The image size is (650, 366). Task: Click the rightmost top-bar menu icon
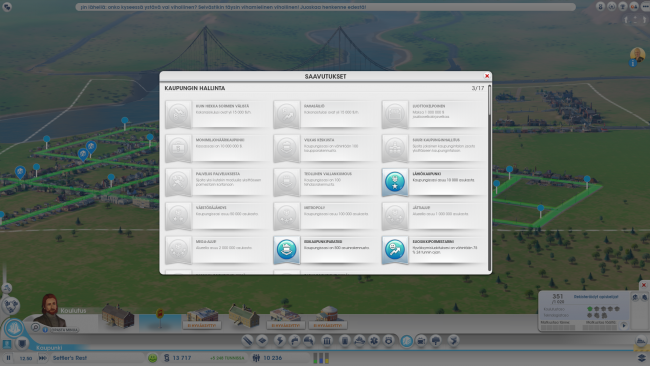tap(645, 7)
